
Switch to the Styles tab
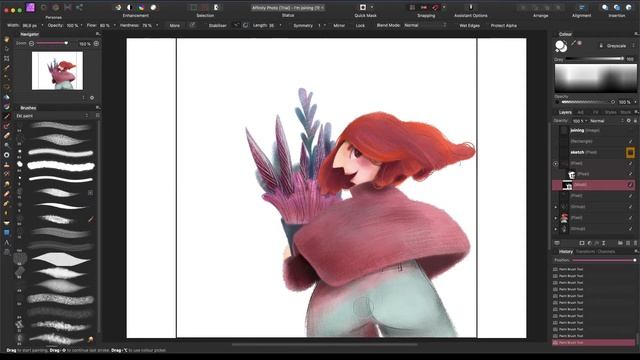point(610,112)
